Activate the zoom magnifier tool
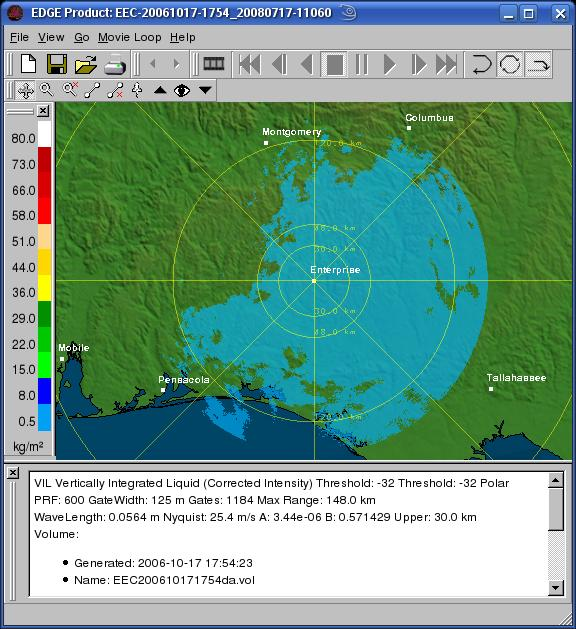576x629 pixels. [47, 90]
